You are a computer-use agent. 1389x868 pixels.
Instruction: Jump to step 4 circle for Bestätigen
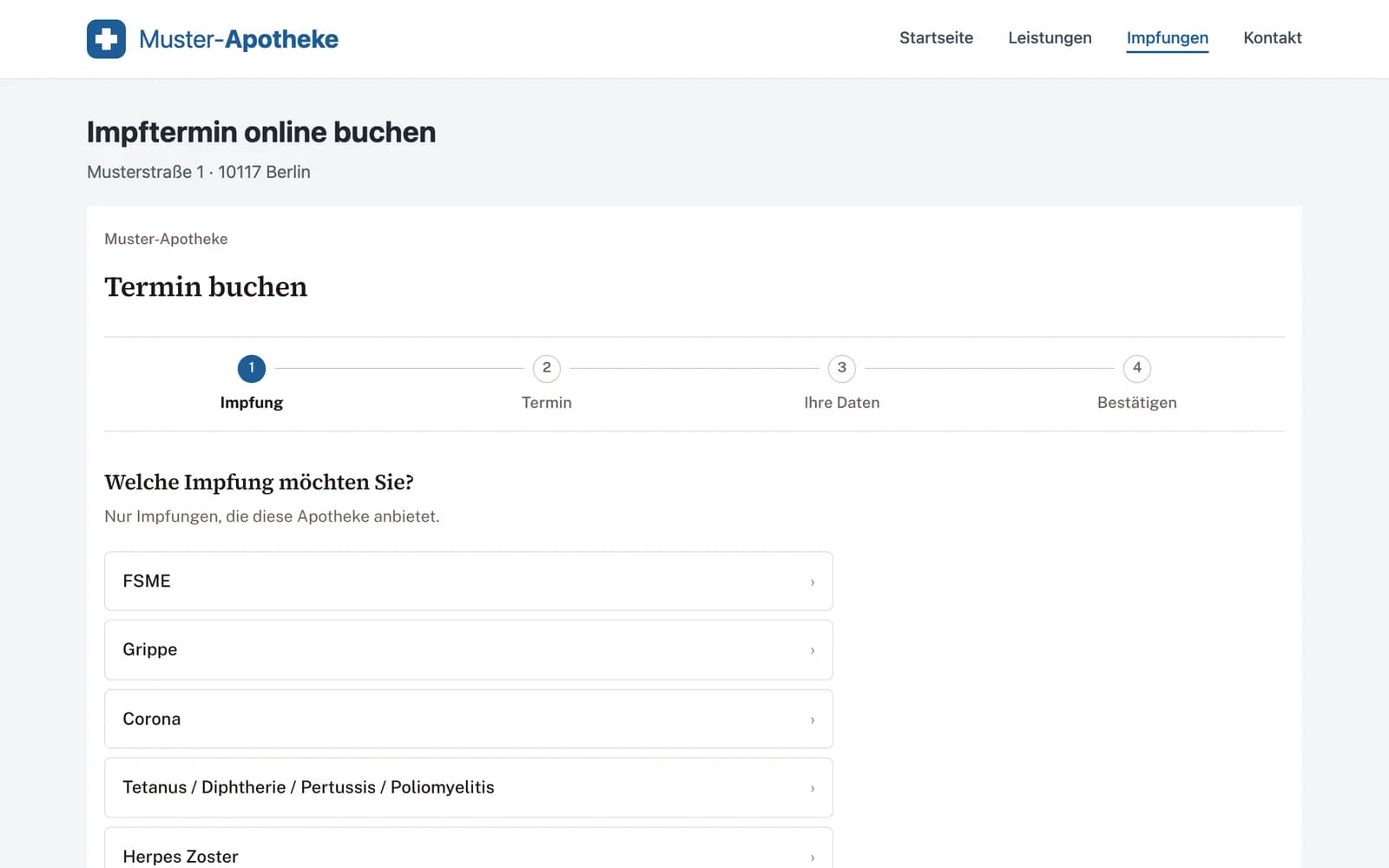click(1137, 368)
